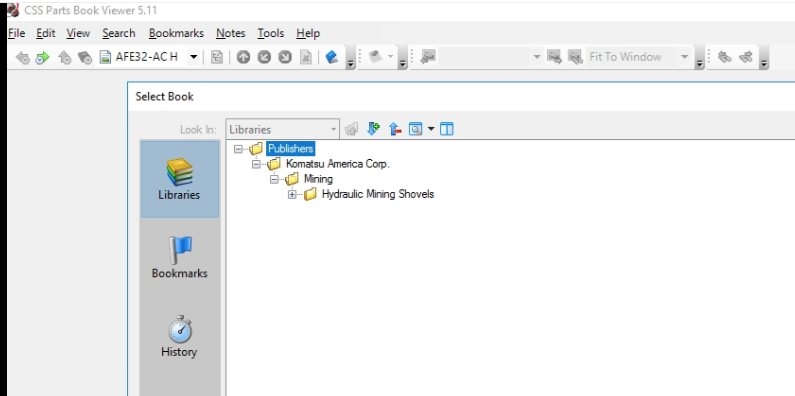Select the Bookmarks flag sidebar panel

click(x=179, y=258)
